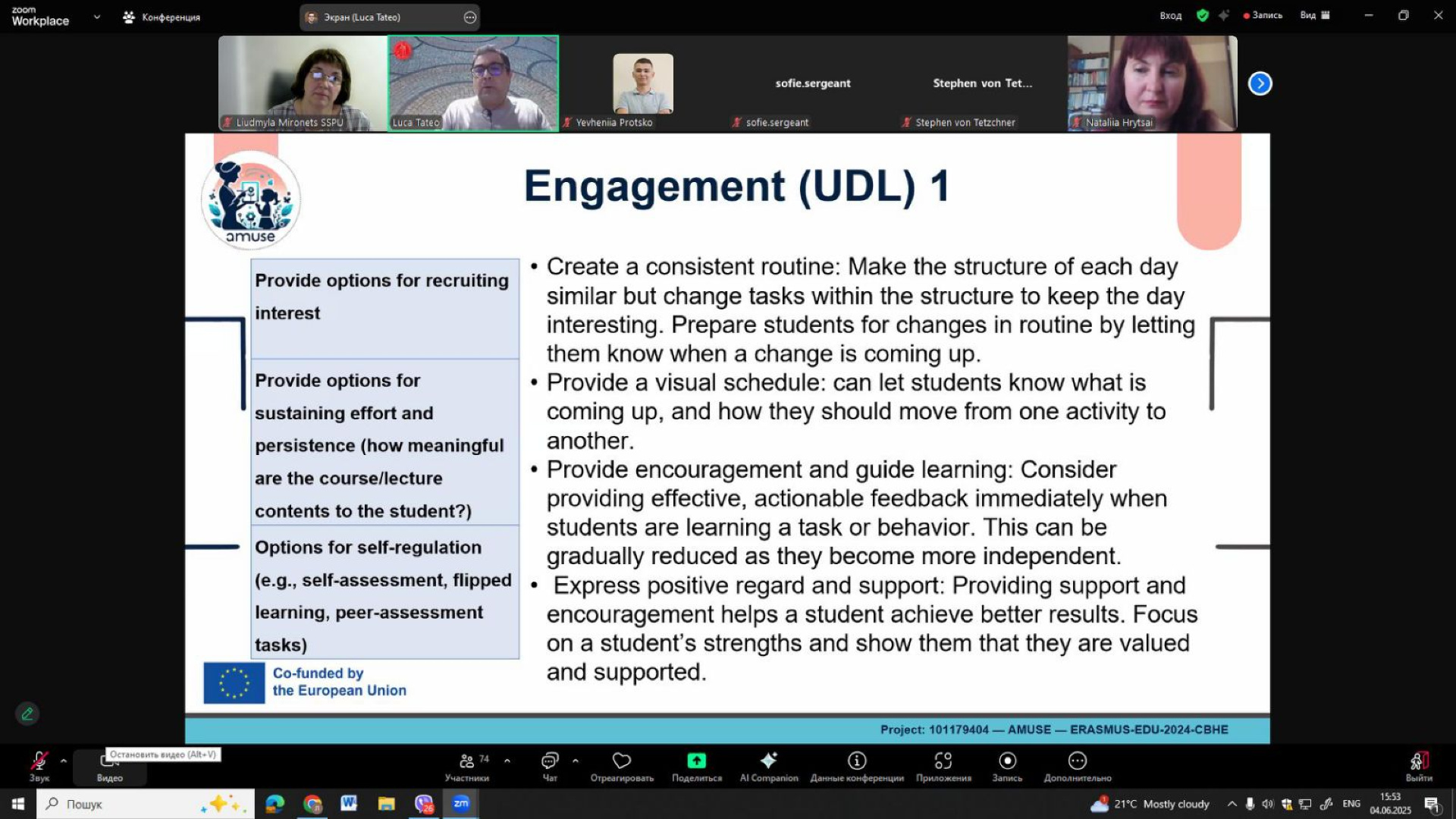Open the system tray volume speaker icon
The image size is (1456, 819).
pos(1268,804)
